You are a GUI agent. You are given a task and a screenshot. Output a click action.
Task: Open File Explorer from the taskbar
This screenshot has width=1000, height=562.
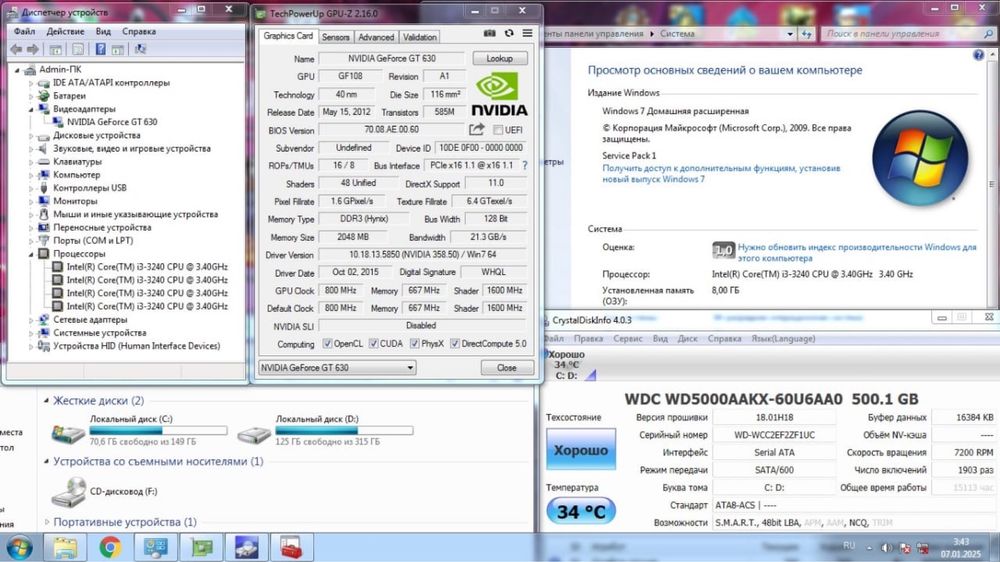tap(65, 547)
